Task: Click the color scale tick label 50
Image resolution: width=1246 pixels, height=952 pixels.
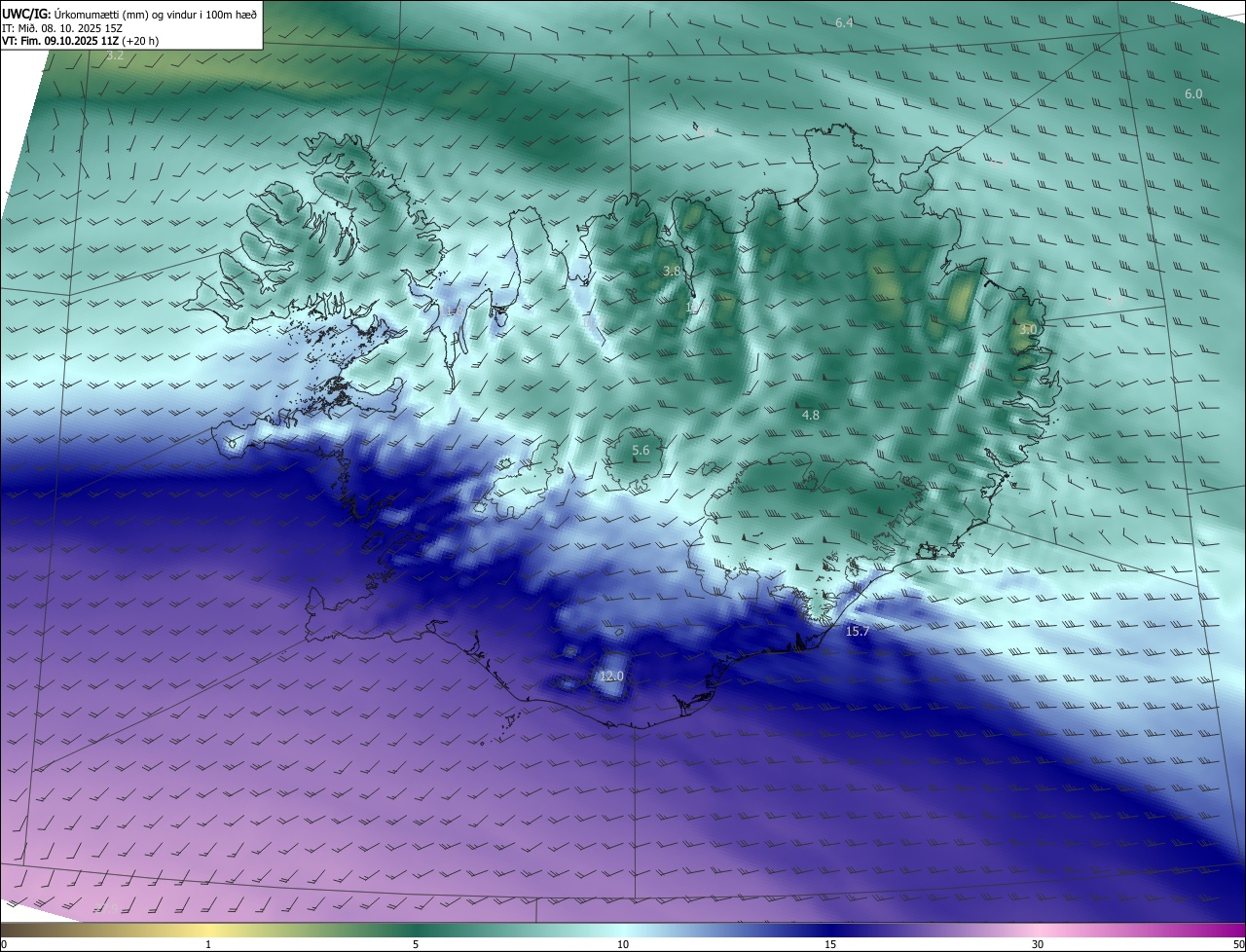Action: (x=1238, y=944)
